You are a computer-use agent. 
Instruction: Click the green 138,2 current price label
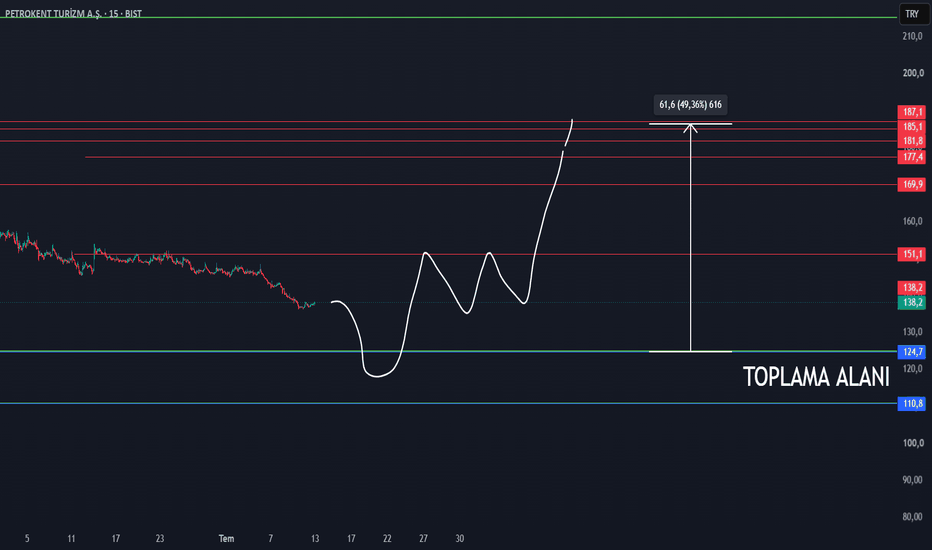tap(912, 303)
